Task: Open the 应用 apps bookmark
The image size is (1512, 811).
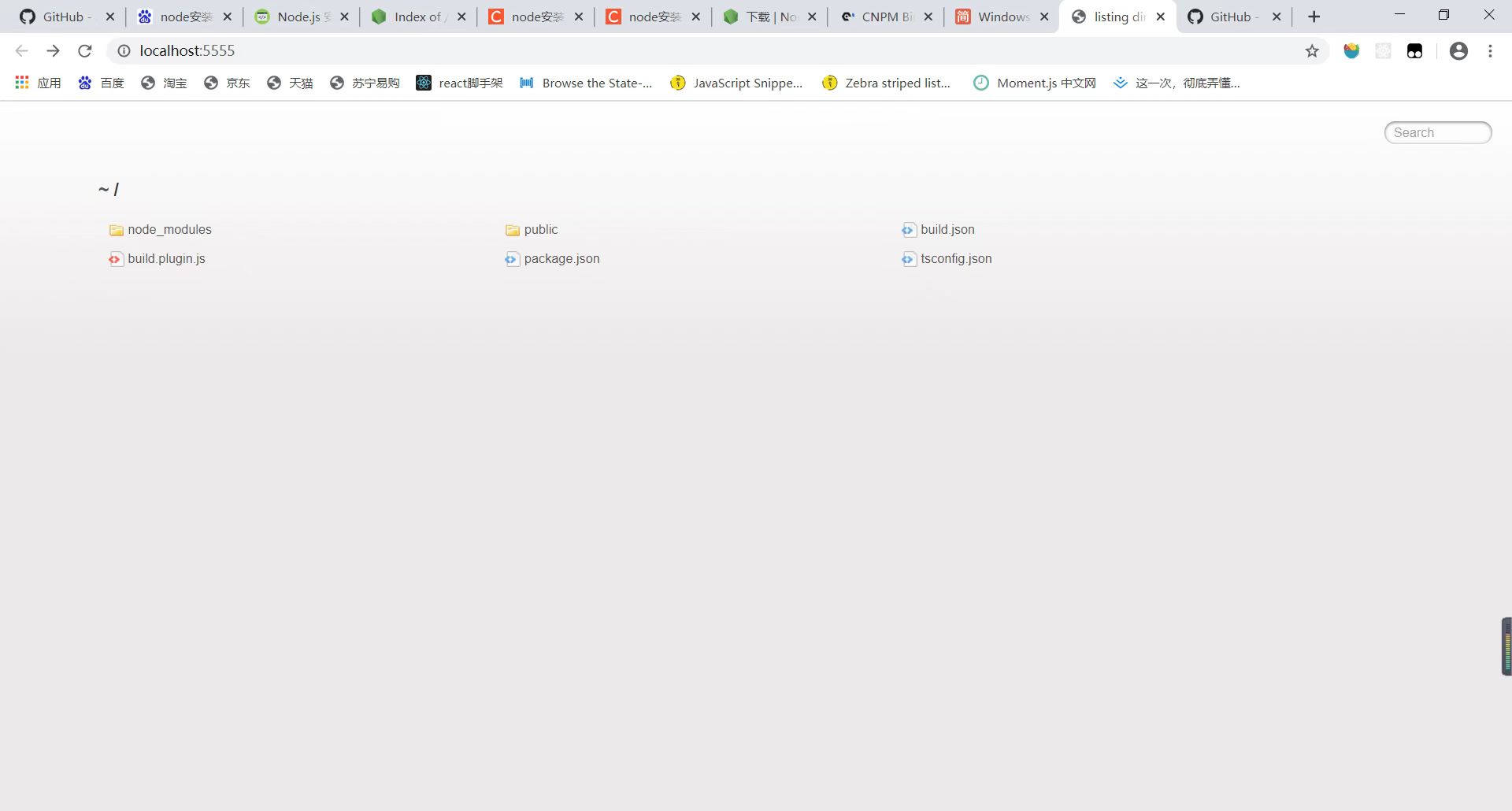Action: pos(38,83)
